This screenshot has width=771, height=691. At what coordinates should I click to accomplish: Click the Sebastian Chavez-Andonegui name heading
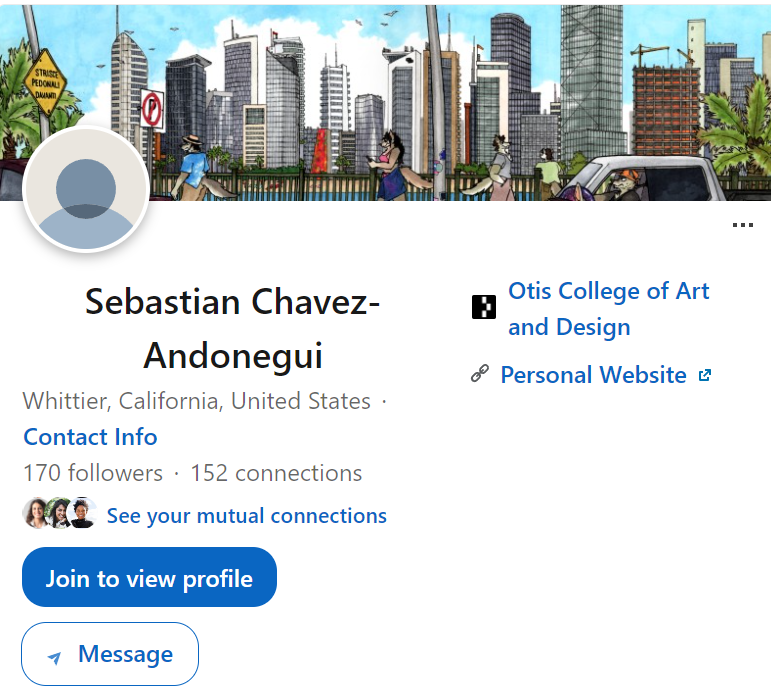click(233, 329)
